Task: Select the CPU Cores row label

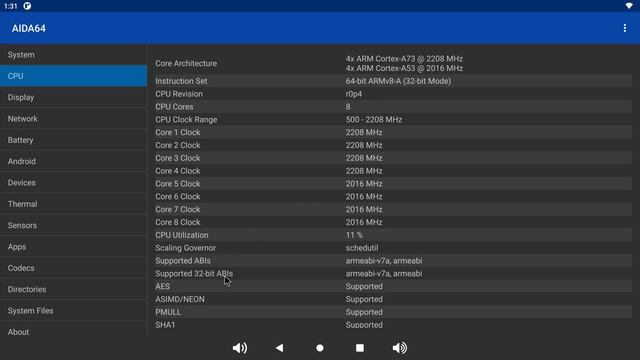Action: click(x=174, y=107)
